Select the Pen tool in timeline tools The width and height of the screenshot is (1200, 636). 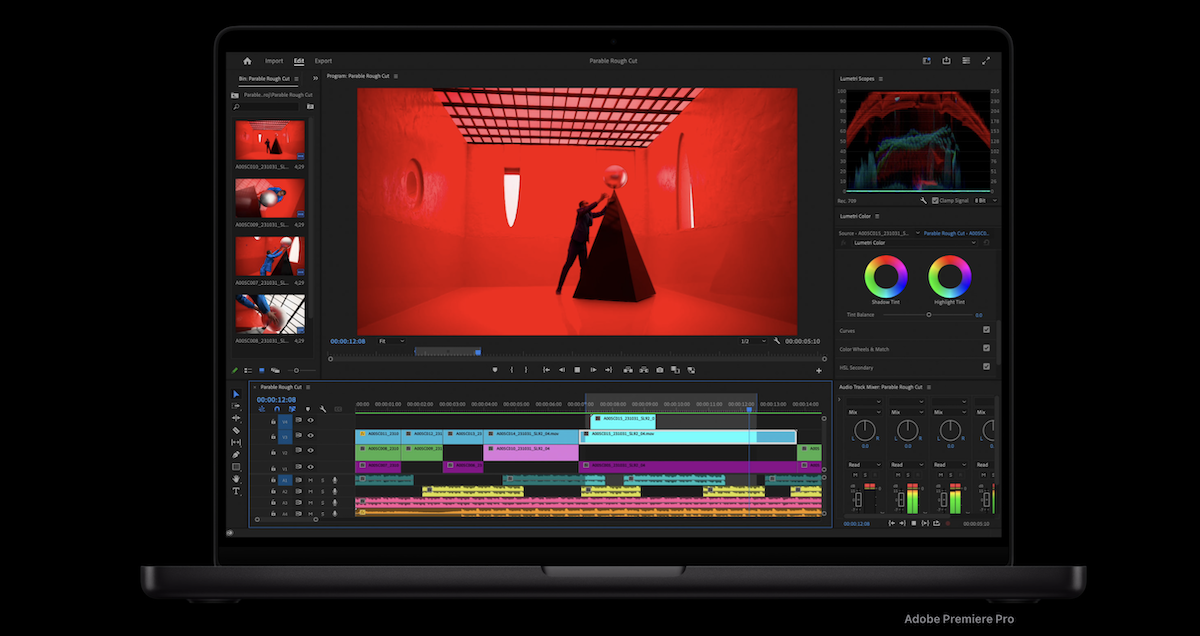237,455
